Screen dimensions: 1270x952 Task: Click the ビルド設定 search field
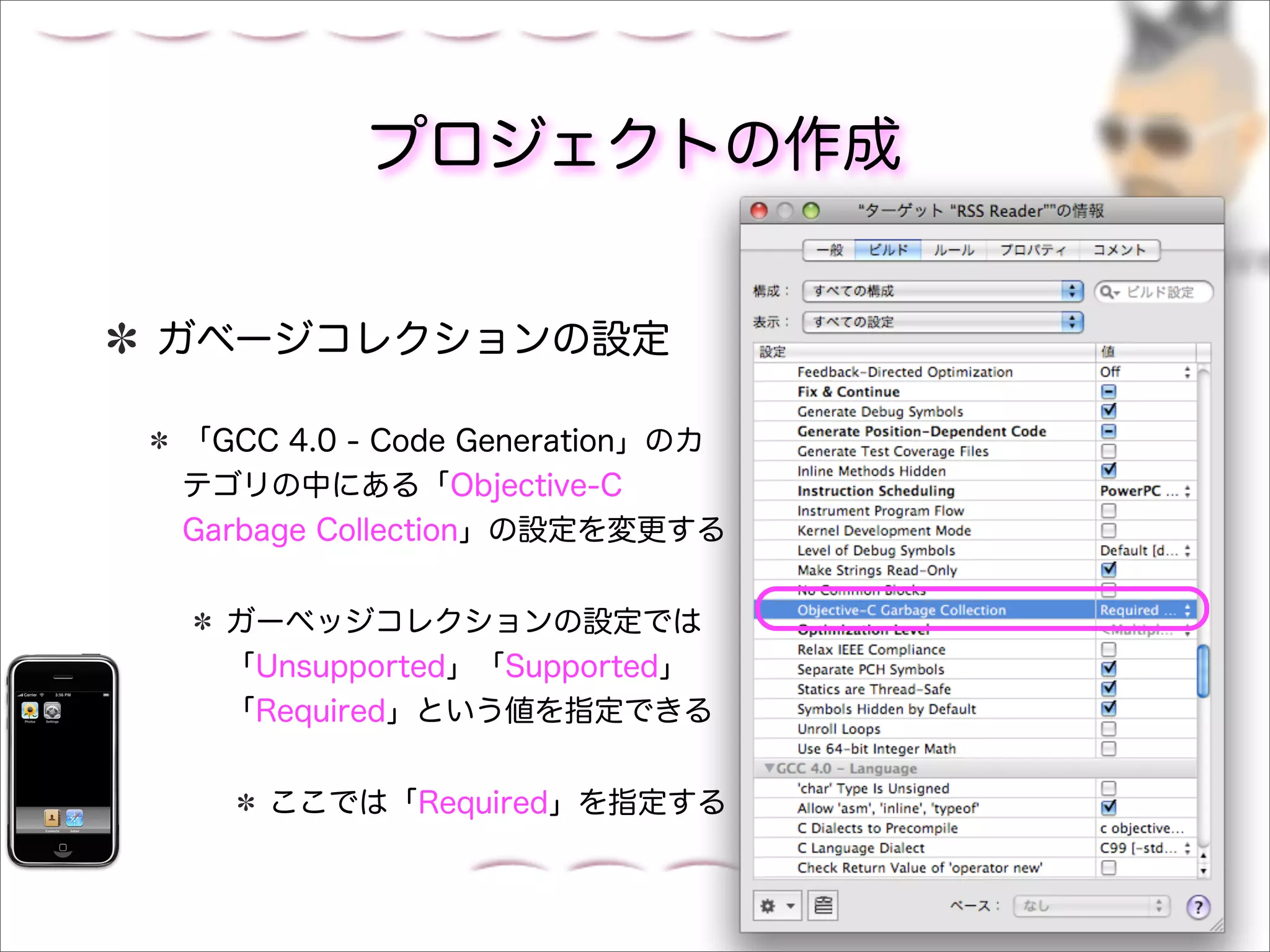click(x=1153, y=292)
